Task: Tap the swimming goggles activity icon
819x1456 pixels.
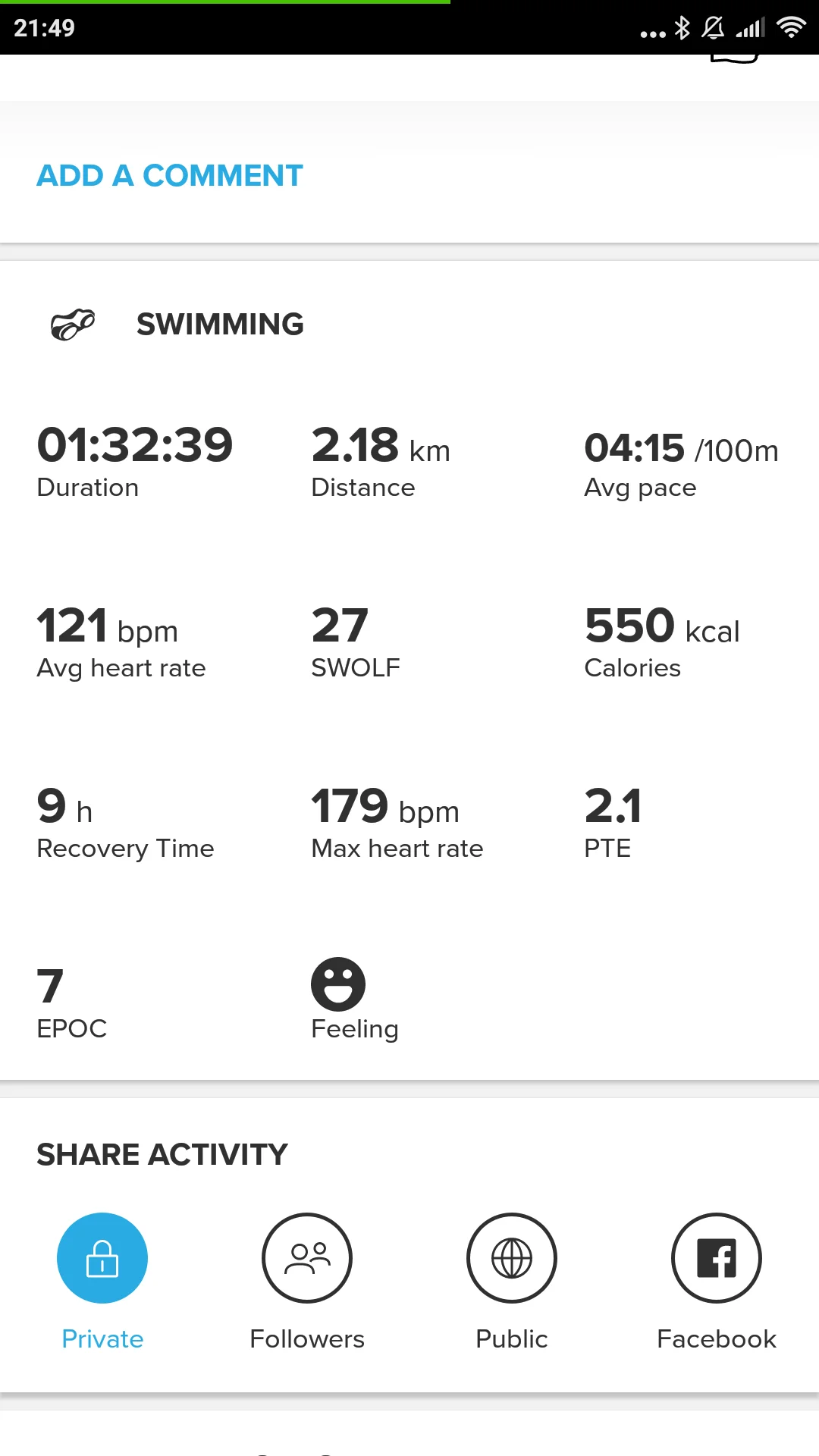Action: point(73,325)
